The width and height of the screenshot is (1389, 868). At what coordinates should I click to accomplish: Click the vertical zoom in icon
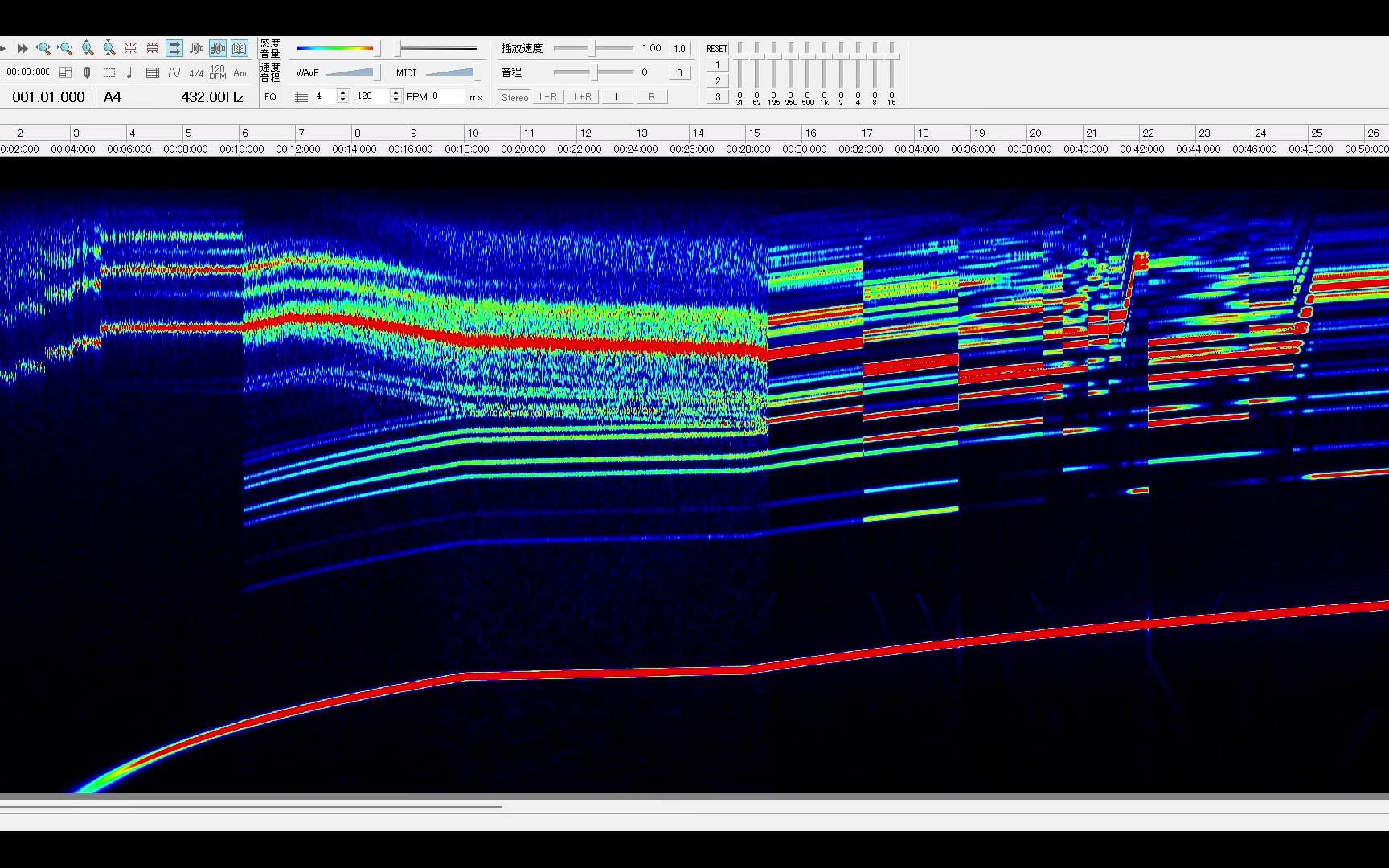click(88, 49)
